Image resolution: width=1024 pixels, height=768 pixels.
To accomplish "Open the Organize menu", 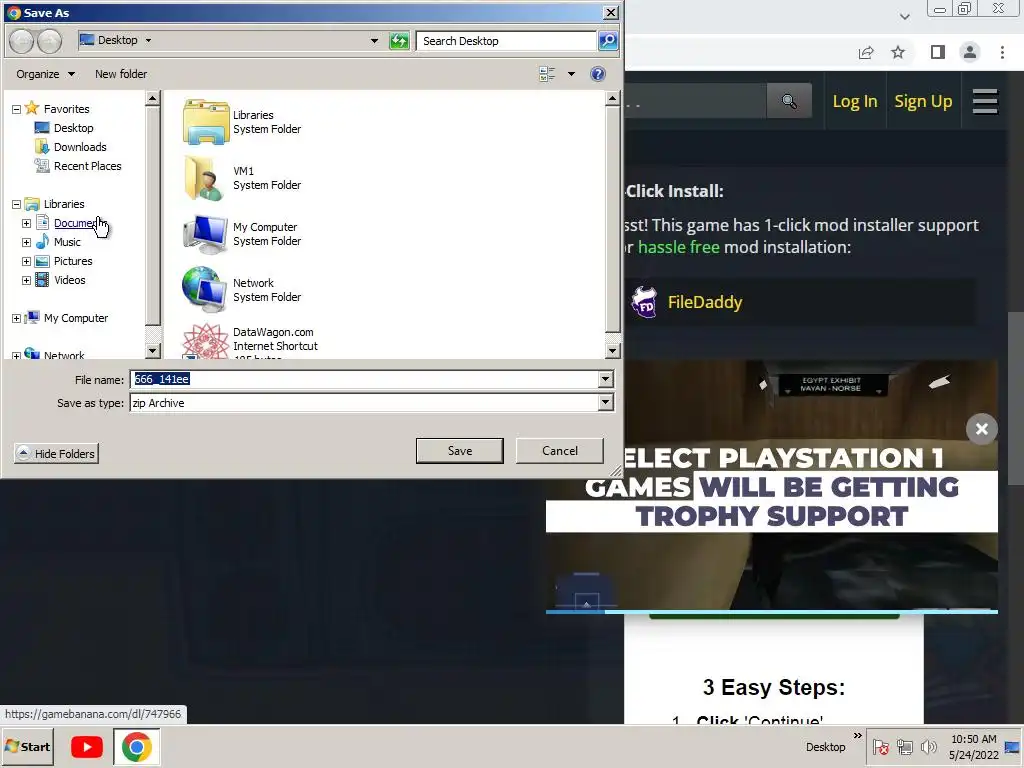I will pos(45,74).
